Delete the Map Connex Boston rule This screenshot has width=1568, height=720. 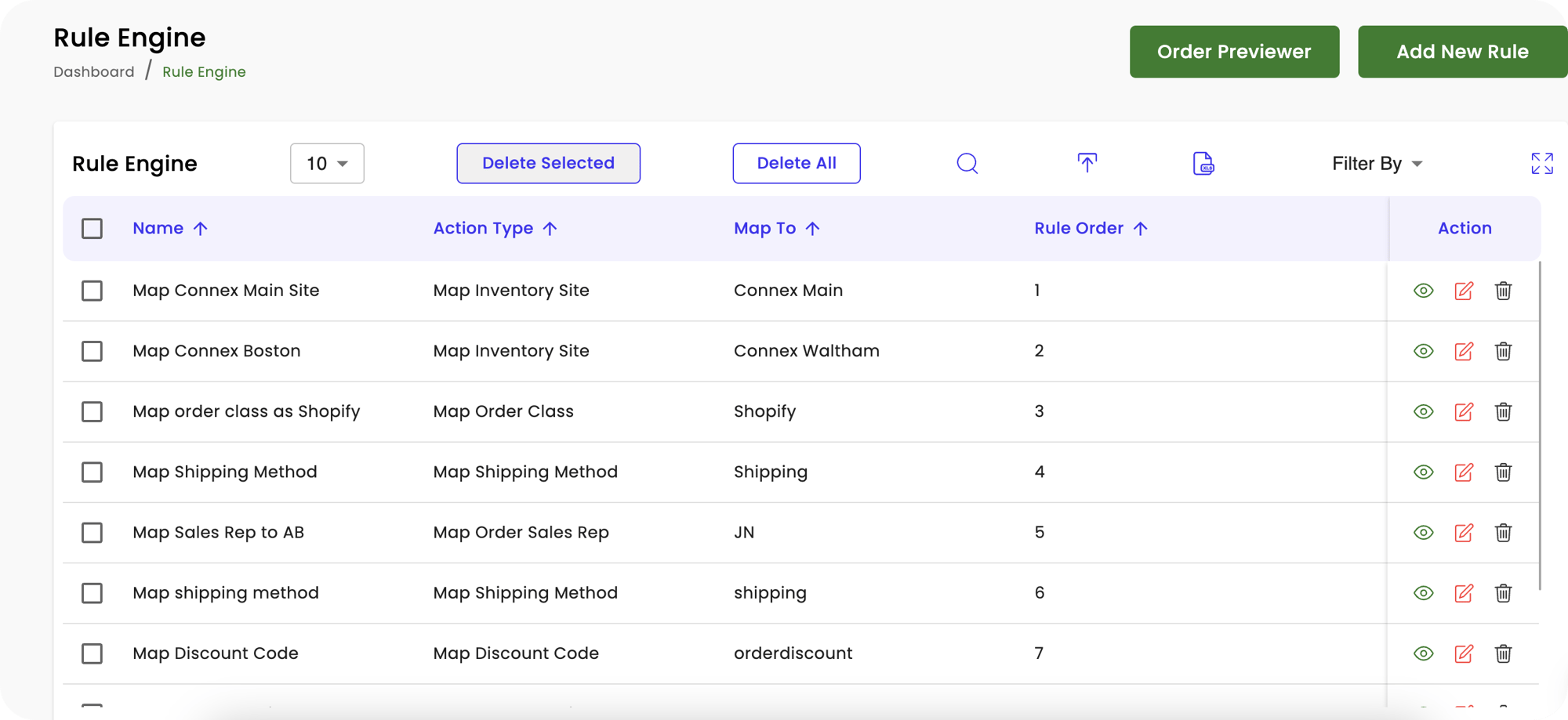1503,351
